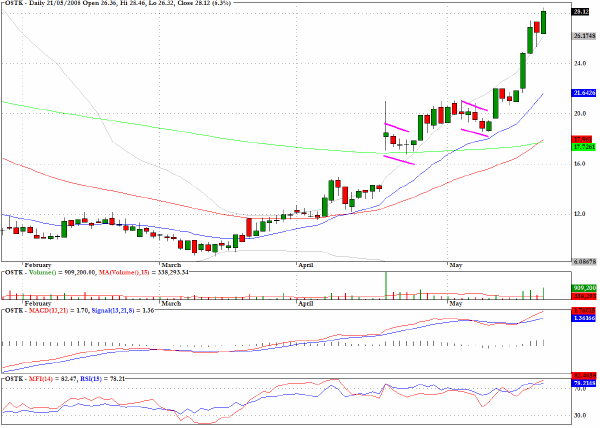This screenshot has height=428, width=600.
Task: Select the May label under volume panel
Action: 456,304
